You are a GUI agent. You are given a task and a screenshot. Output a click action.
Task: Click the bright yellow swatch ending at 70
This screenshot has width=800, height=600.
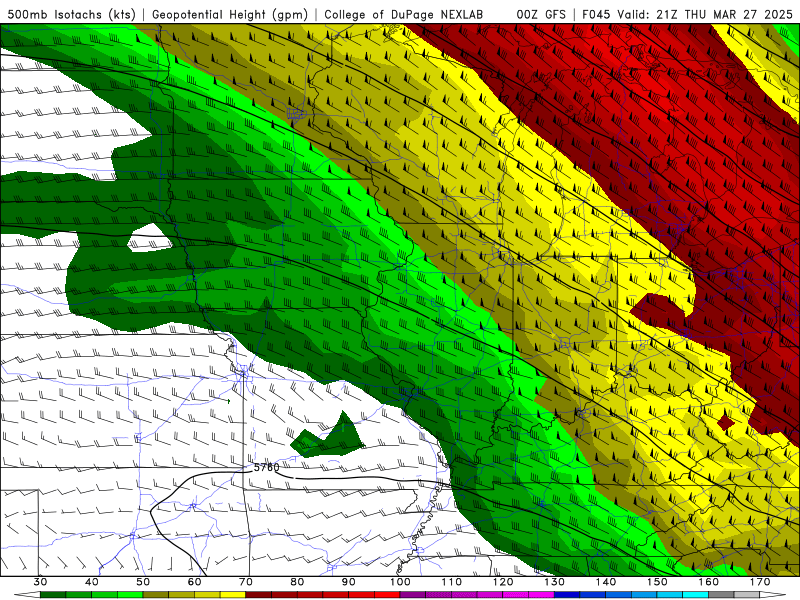pos(233,595)
